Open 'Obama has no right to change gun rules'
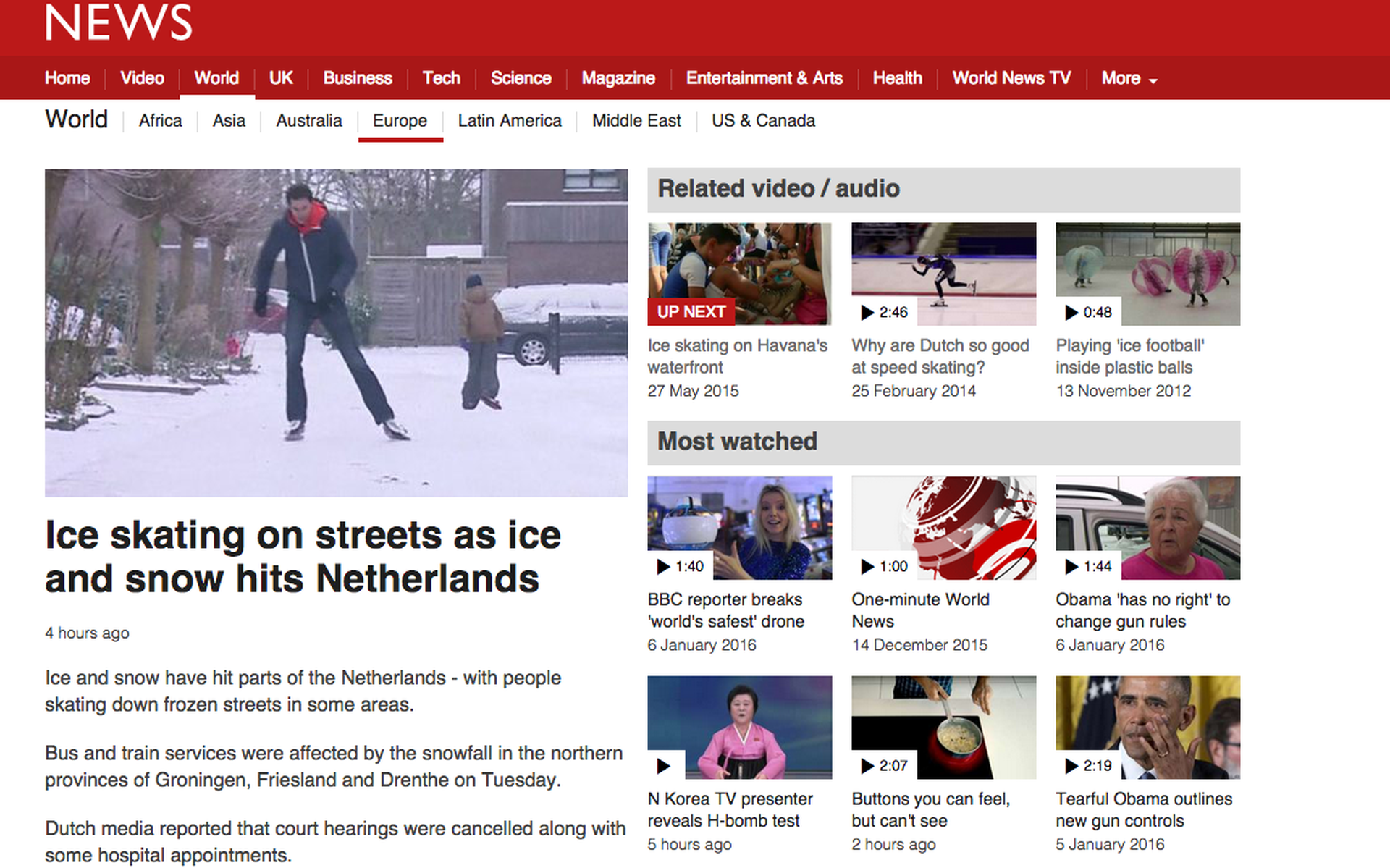The width and height of the screenshot is (1390, 868). (x=1143, y=610)
